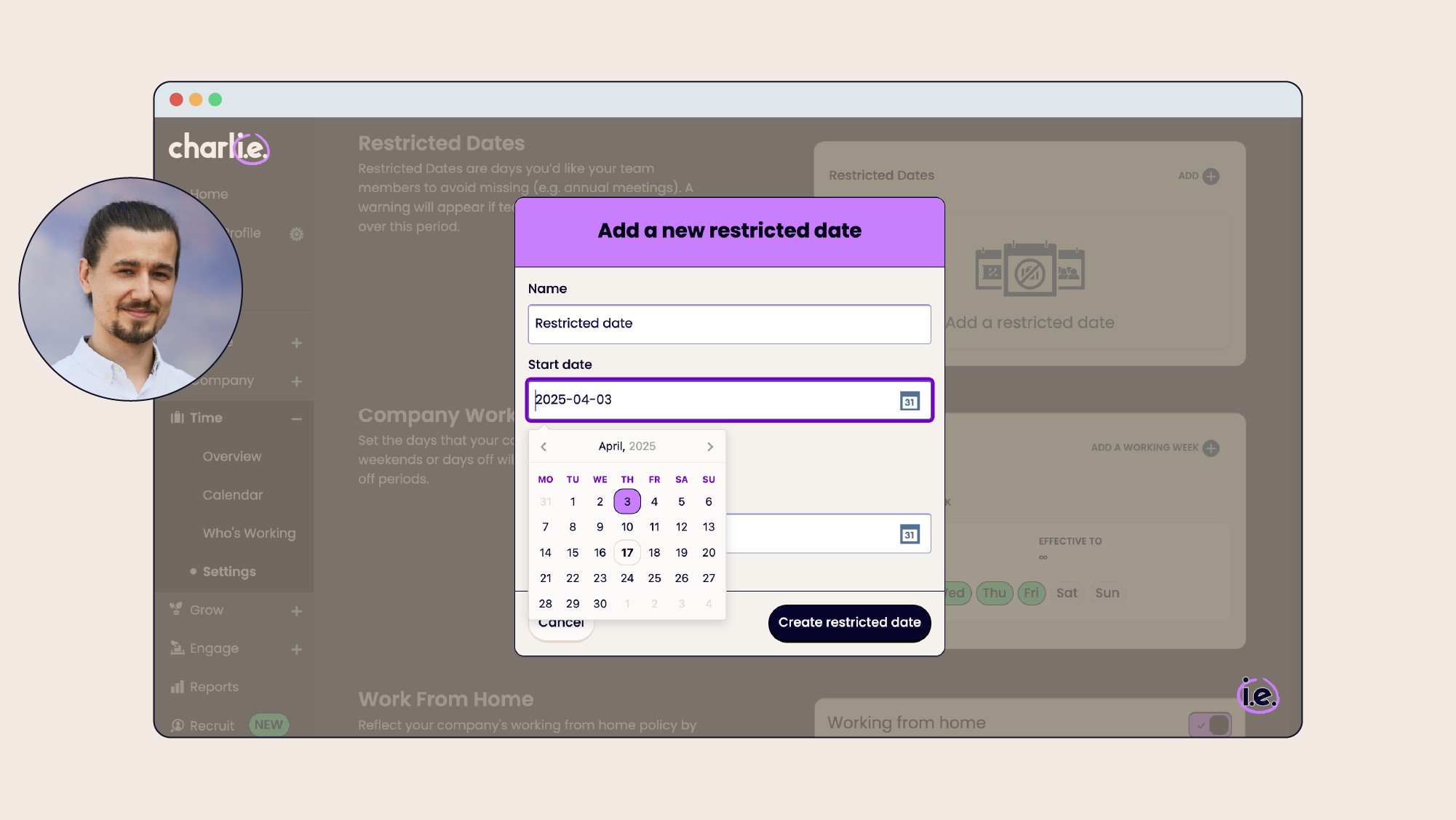Click the Name input field
The width and height of the screenshot is (1456, 820).
point(729,324)
